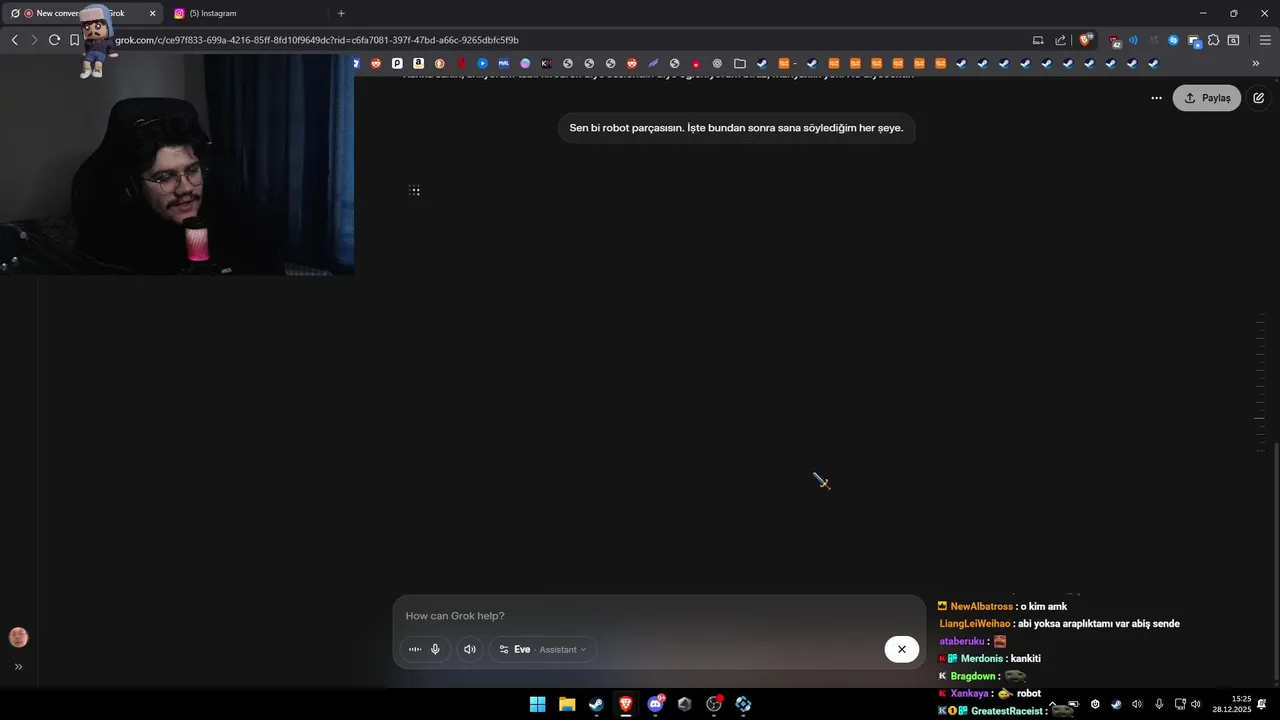1280x720 pixels.
Task: Focus the How can Grok help input
Action: tap(658, 616)
